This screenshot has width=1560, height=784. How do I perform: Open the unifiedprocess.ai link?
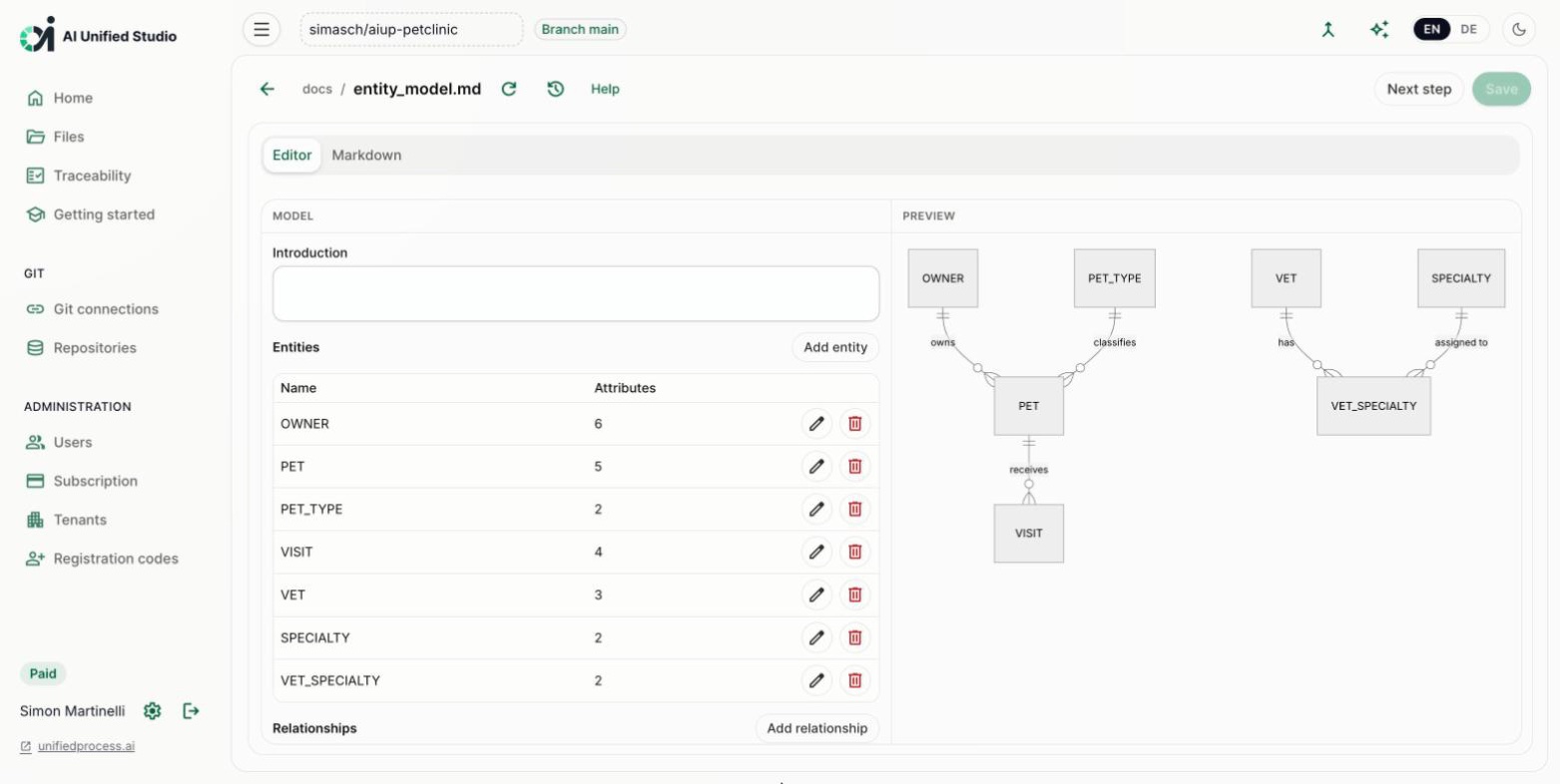(x=86, y=746)
